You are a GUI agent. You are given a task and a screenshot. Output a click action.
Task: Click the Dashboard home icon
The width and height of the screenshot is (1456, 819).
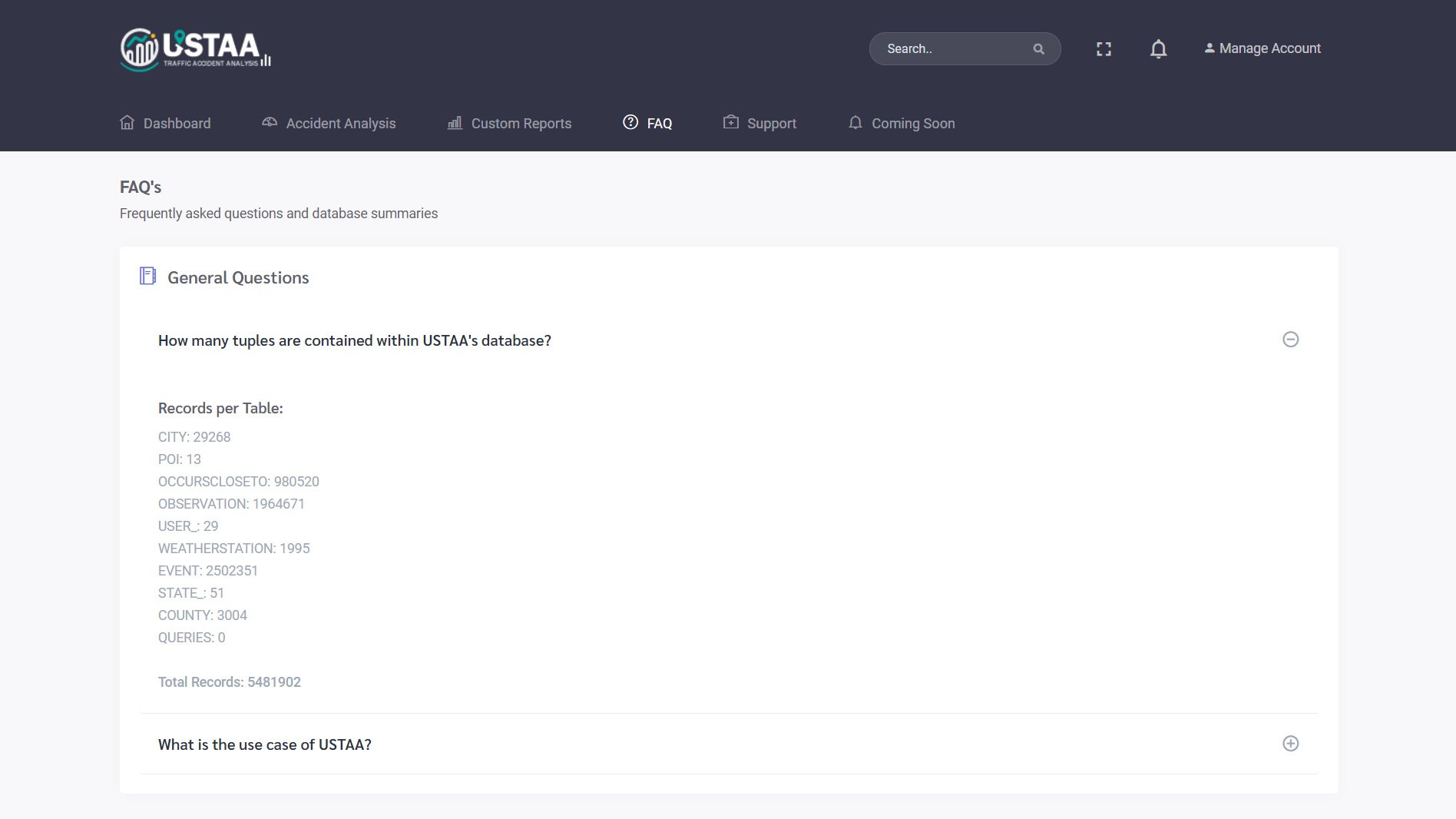[x=127, y=123]
